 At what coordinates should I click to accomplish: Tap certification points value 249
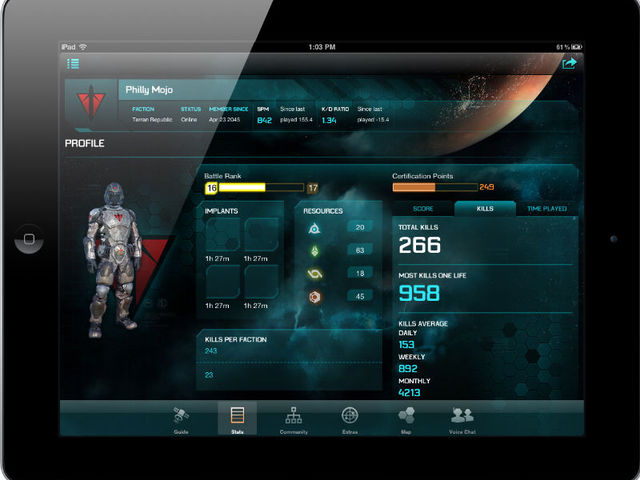pyautogui.click(x=487, y=187)
